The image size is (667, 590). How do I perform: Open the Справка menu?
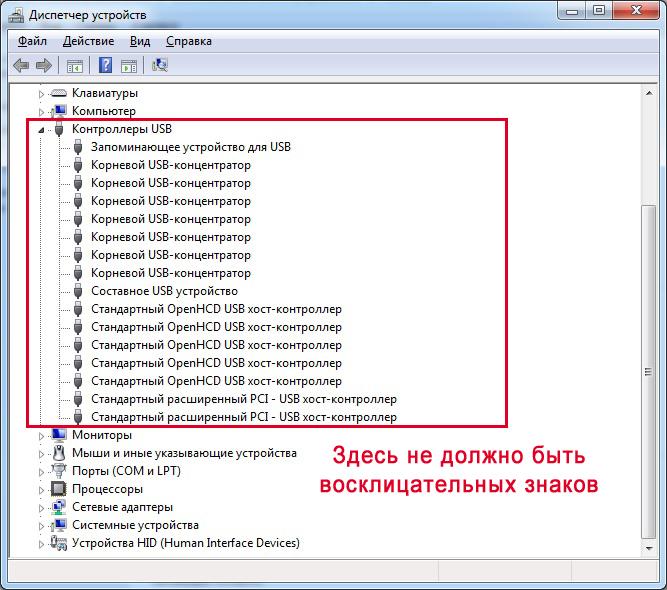(189, 41)
